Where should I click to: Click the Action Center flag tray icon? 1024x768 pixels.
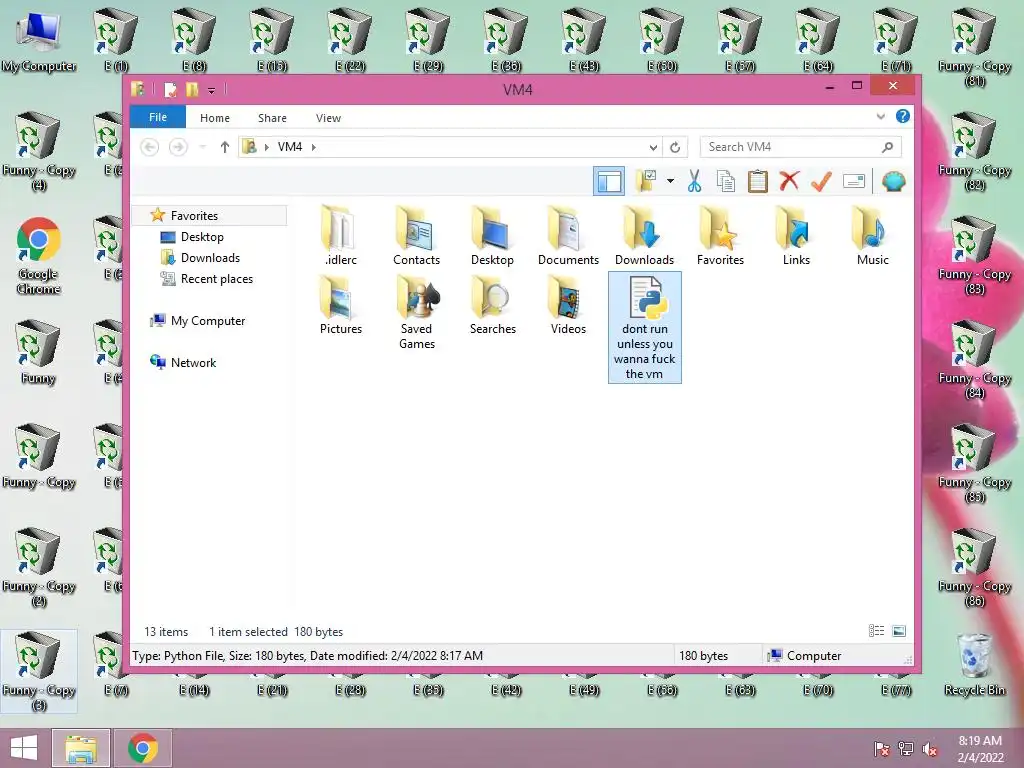[882, 748]
